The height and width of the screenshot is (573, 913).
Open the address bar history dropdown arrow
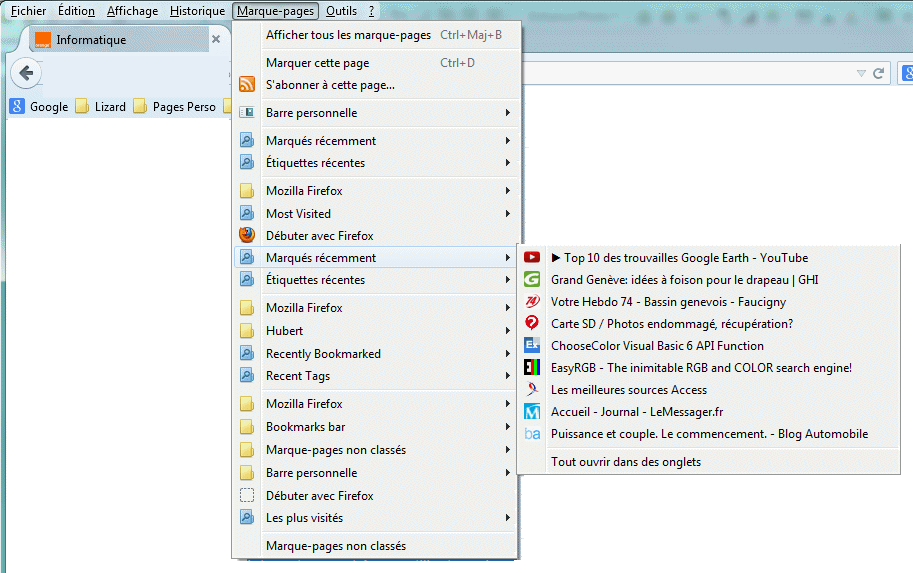click(861, 74)
